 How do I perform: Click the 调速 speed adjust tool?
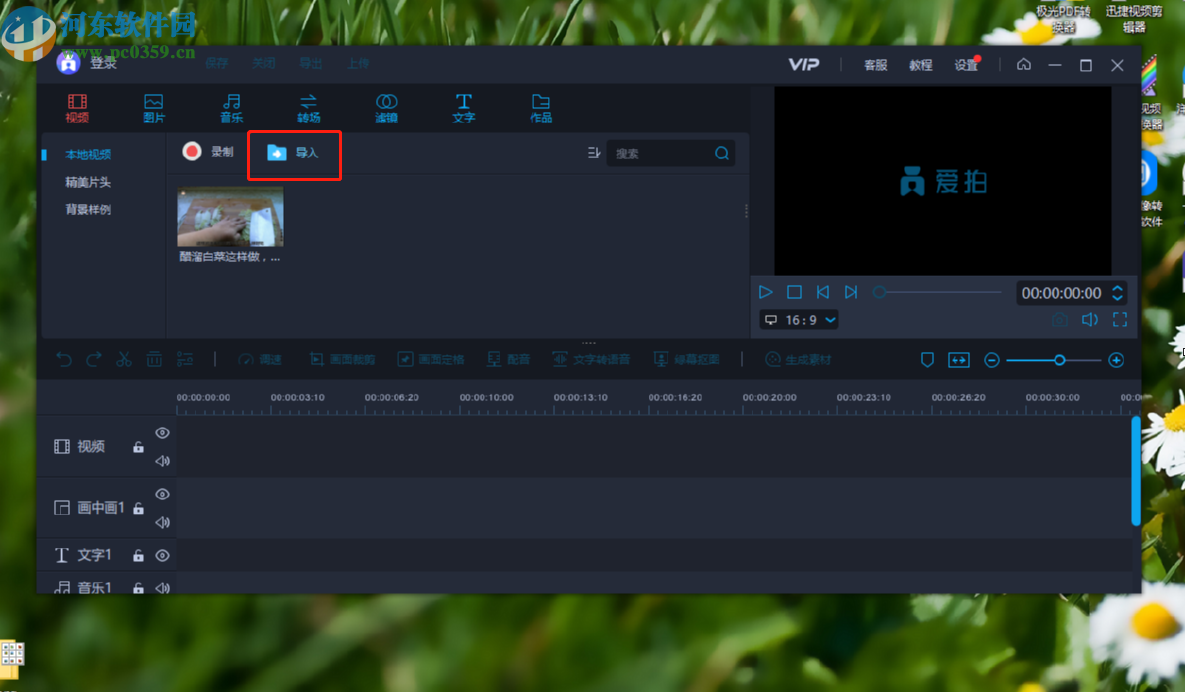click(260, 360)
